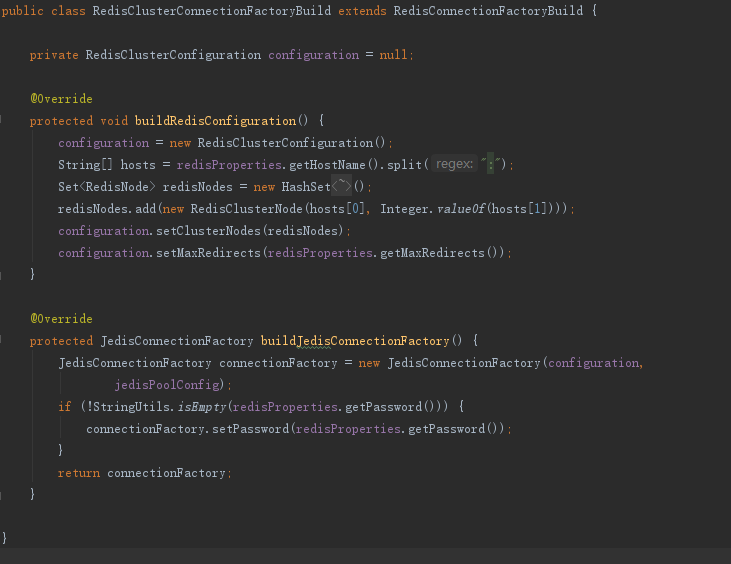Image resolution: width=731 pixels, height=564 pixels.
Task: Click the private keyword of the field declaration
Action: (54, 55)
